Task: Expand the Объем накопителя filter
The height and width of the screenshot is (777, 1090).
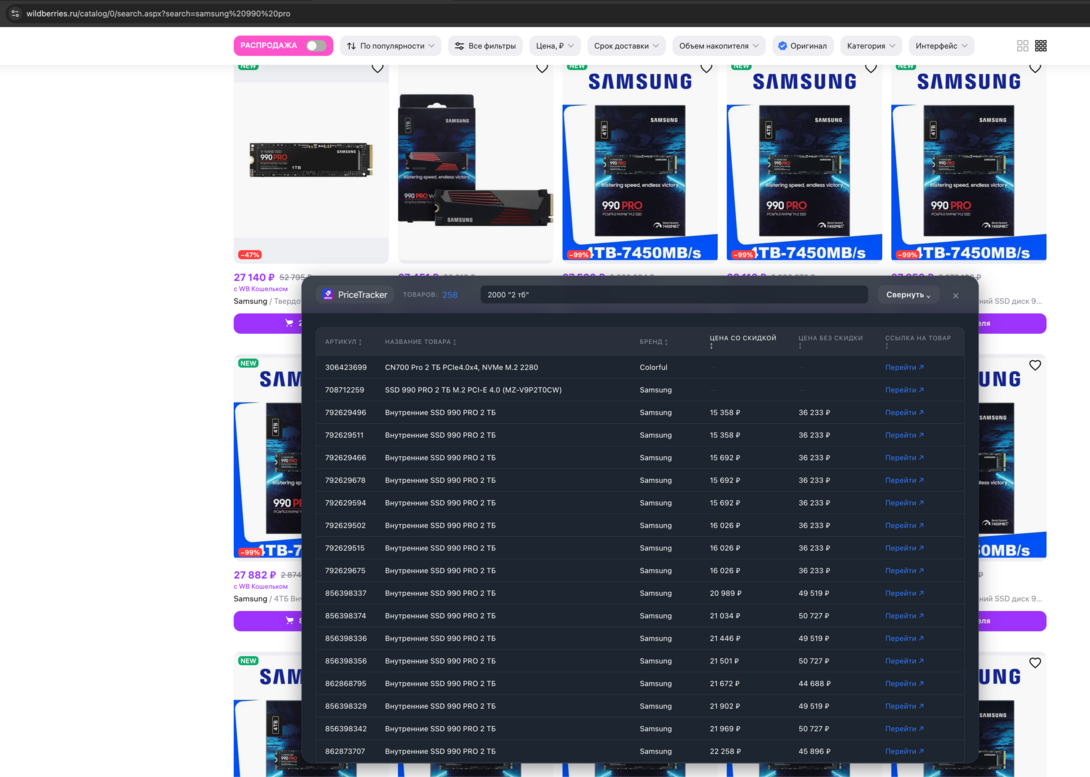Action: click(x=719, y=46)
